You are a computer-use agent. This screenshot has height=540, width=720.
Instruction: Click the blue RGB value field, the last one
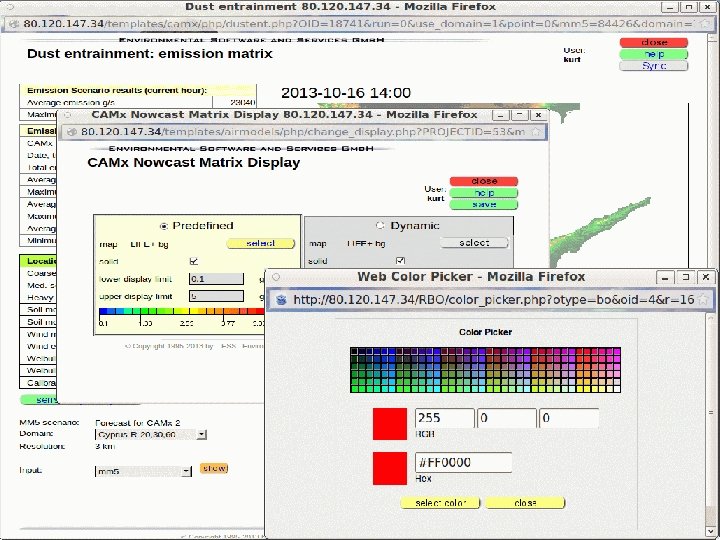click(x=569, y=418)
